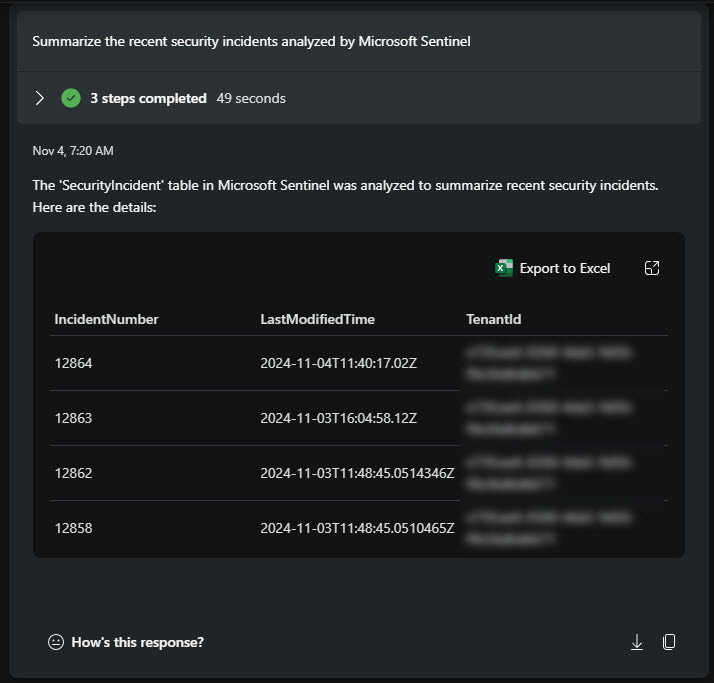Viewport: 714px width, 683px height.
Task: Click the Nov 4, 7:20 AM timestamp
Action: coord(73,151)
